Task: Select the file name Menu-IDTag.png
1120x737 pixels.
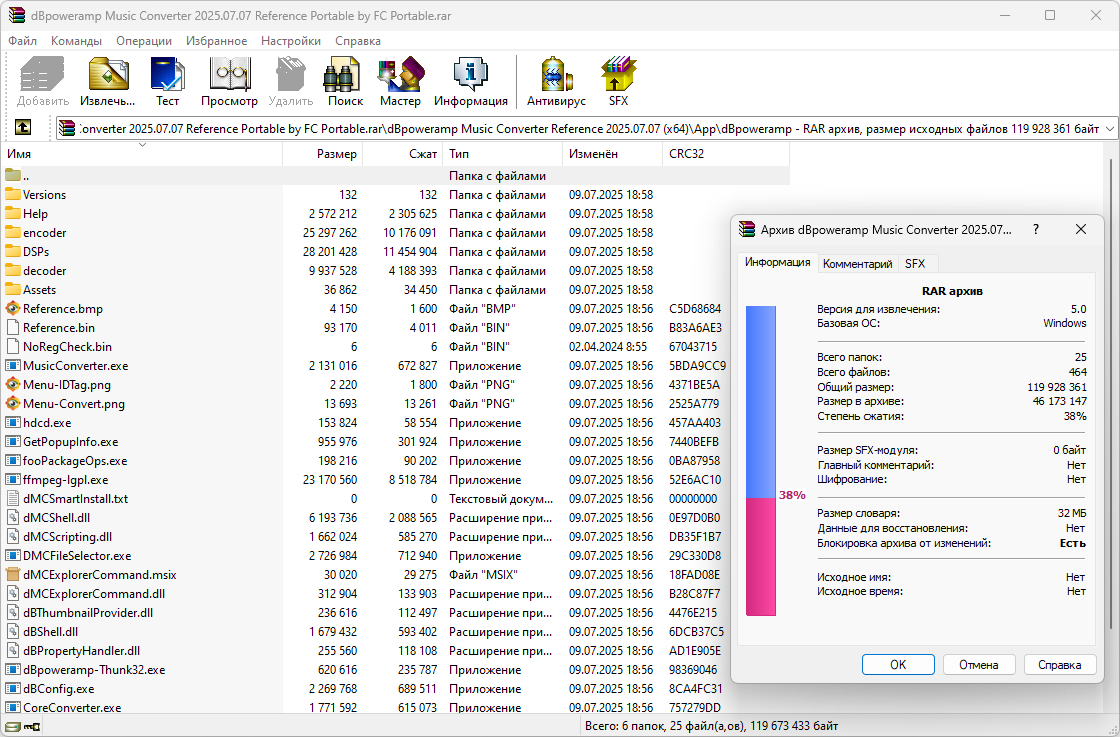Action: [67, 385]
